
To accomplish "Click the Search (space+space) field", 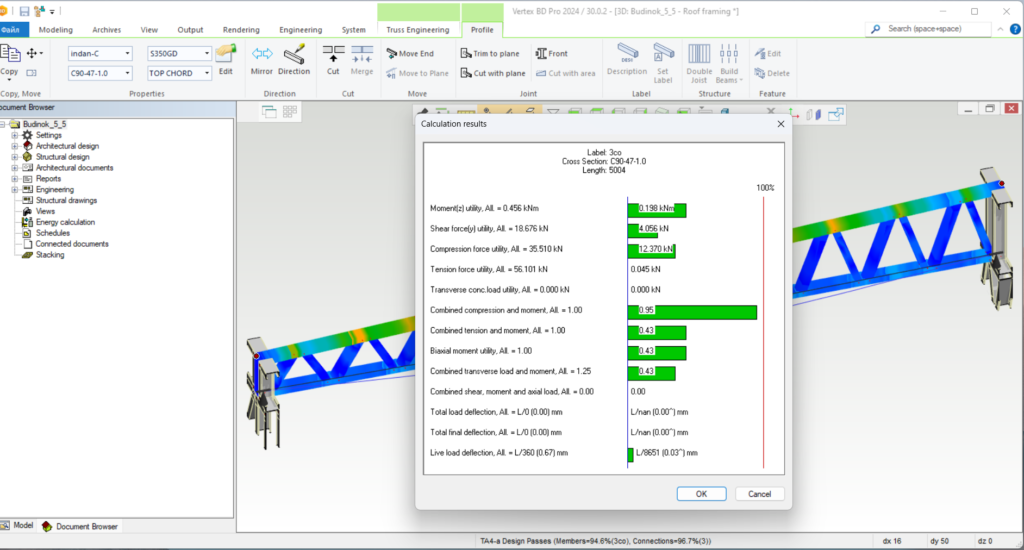I will pos(929,29).
